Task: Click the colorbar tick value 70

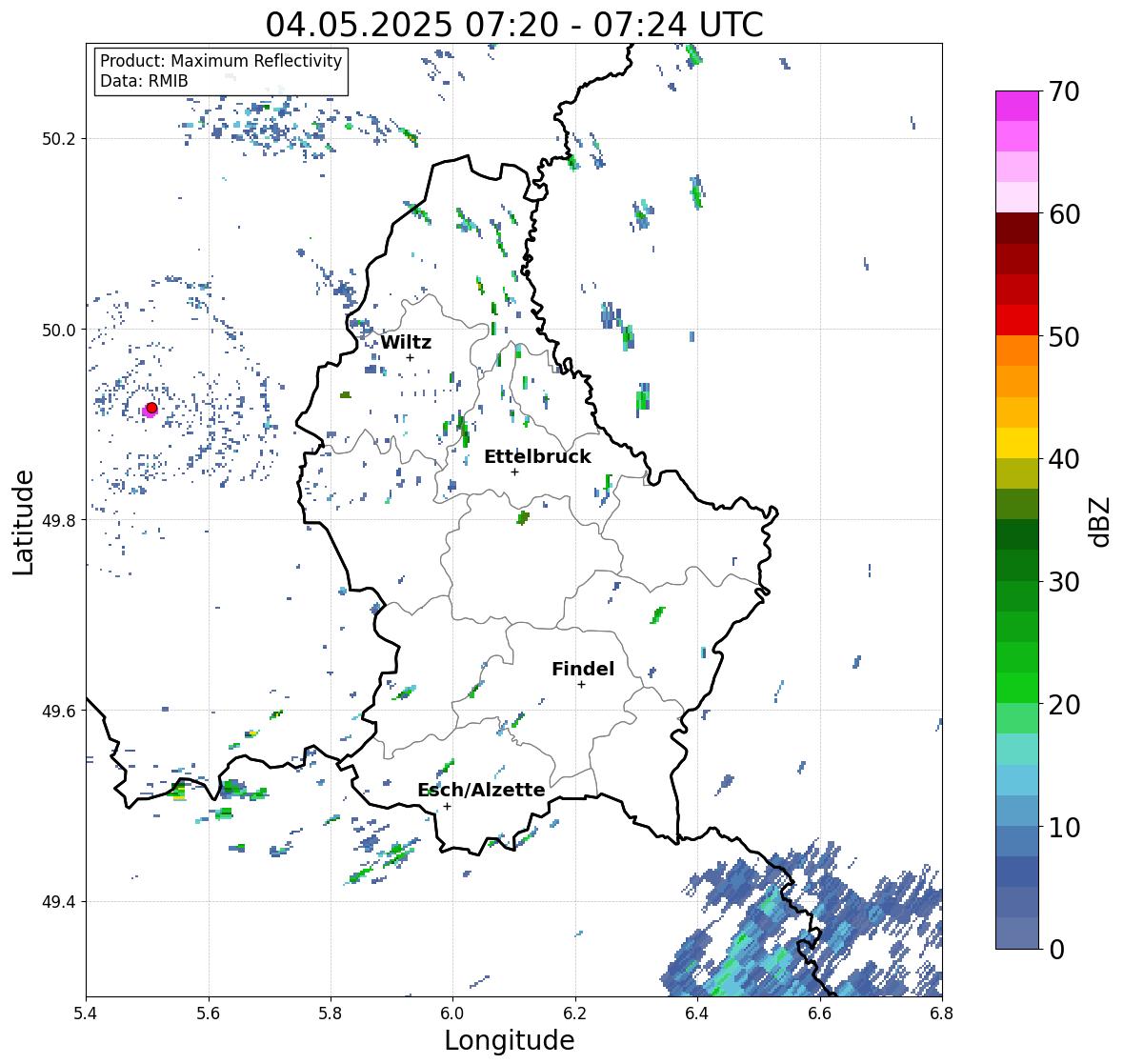Action: [1064, 91]
